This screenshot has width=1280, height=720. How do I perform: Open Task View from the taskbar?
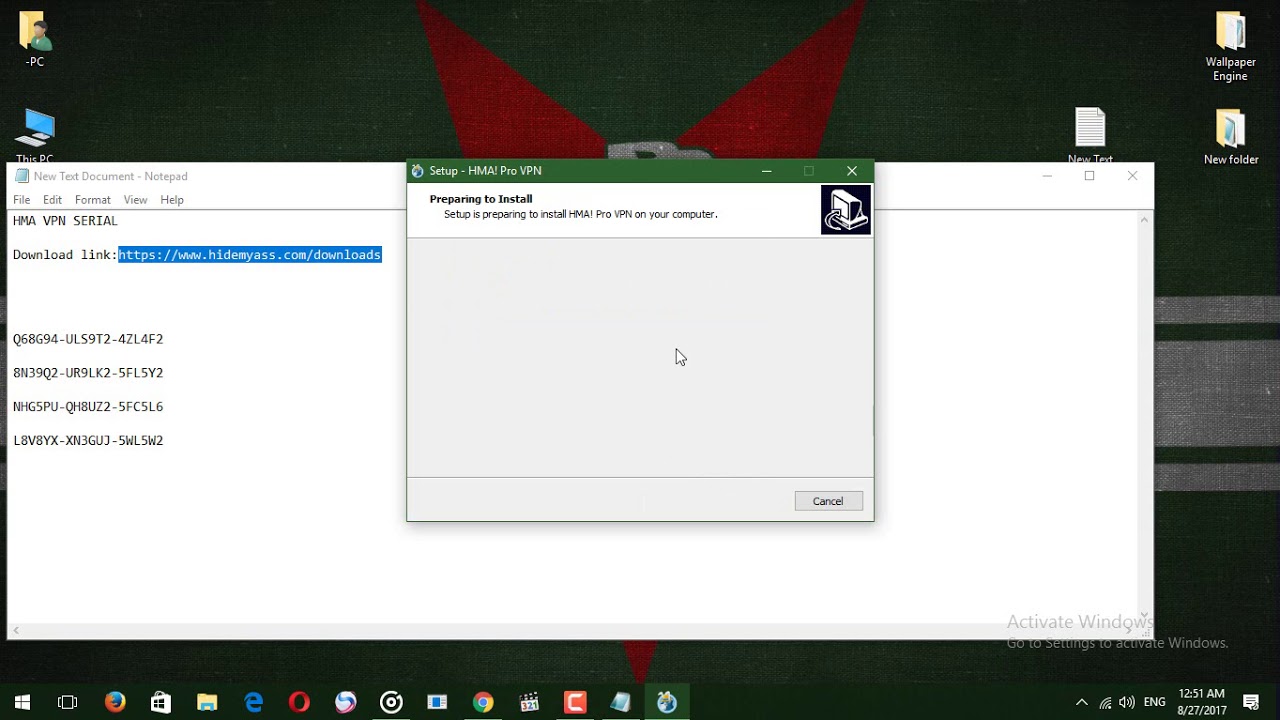coord(68,703)
